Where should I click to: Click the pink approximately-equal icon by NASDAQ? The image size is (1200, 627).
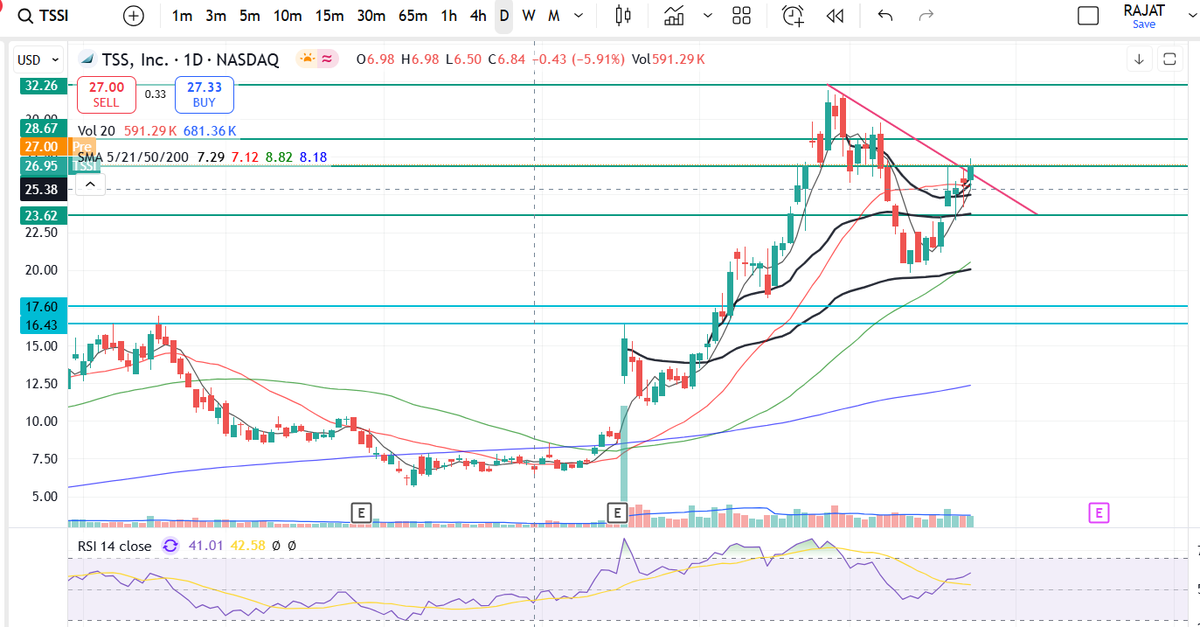tap(327, 60)
